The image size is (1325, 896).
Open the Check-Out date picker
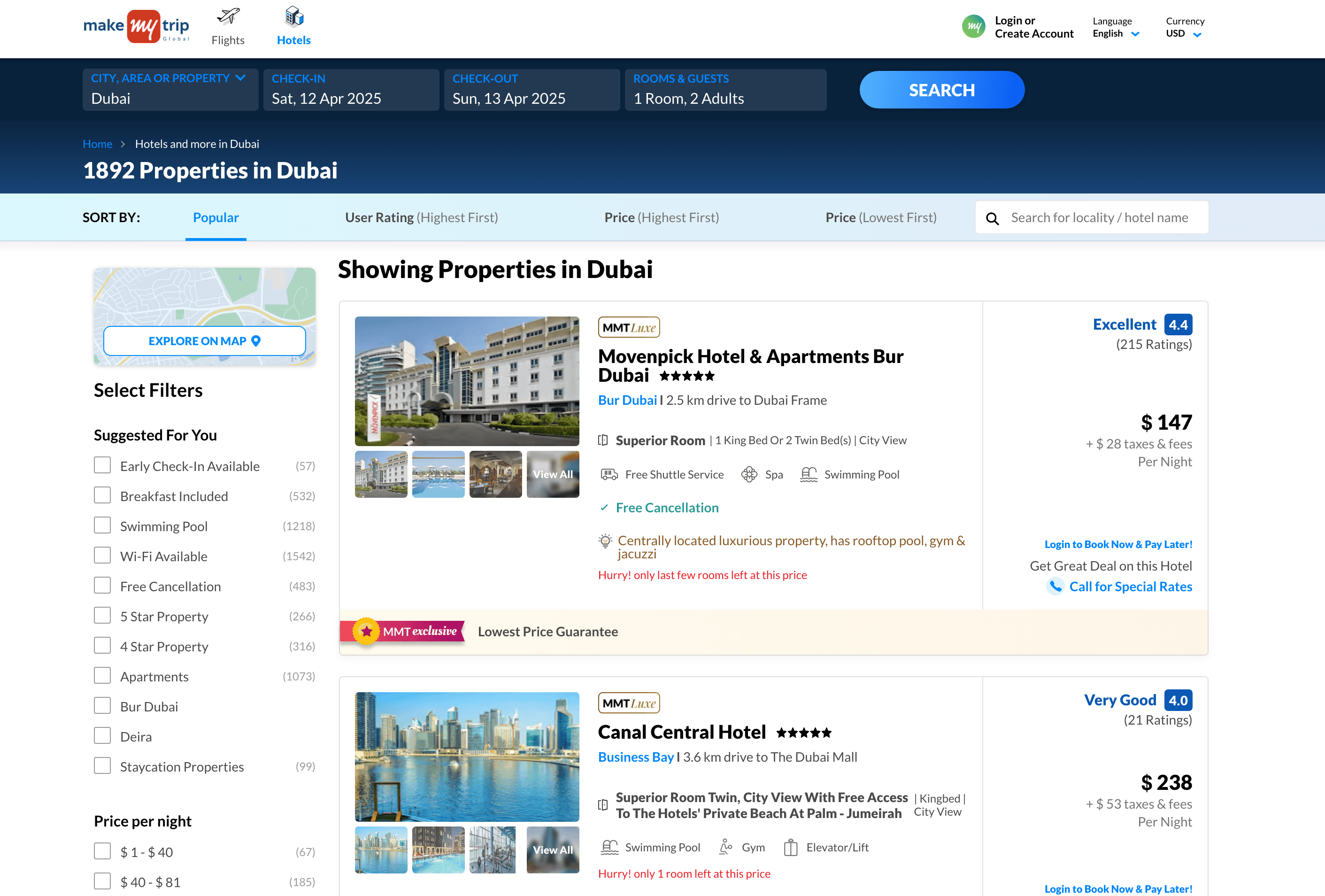532,90
